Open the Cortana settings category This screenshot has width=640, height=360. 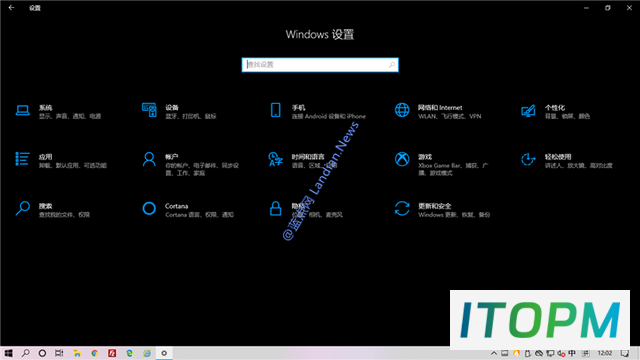tap(187, 209)
